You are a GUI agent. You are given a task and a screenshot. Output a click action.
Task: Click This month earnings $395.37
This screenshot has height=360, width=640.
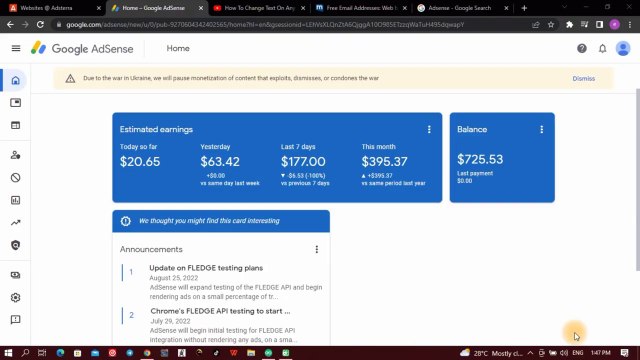click(384, 162)
